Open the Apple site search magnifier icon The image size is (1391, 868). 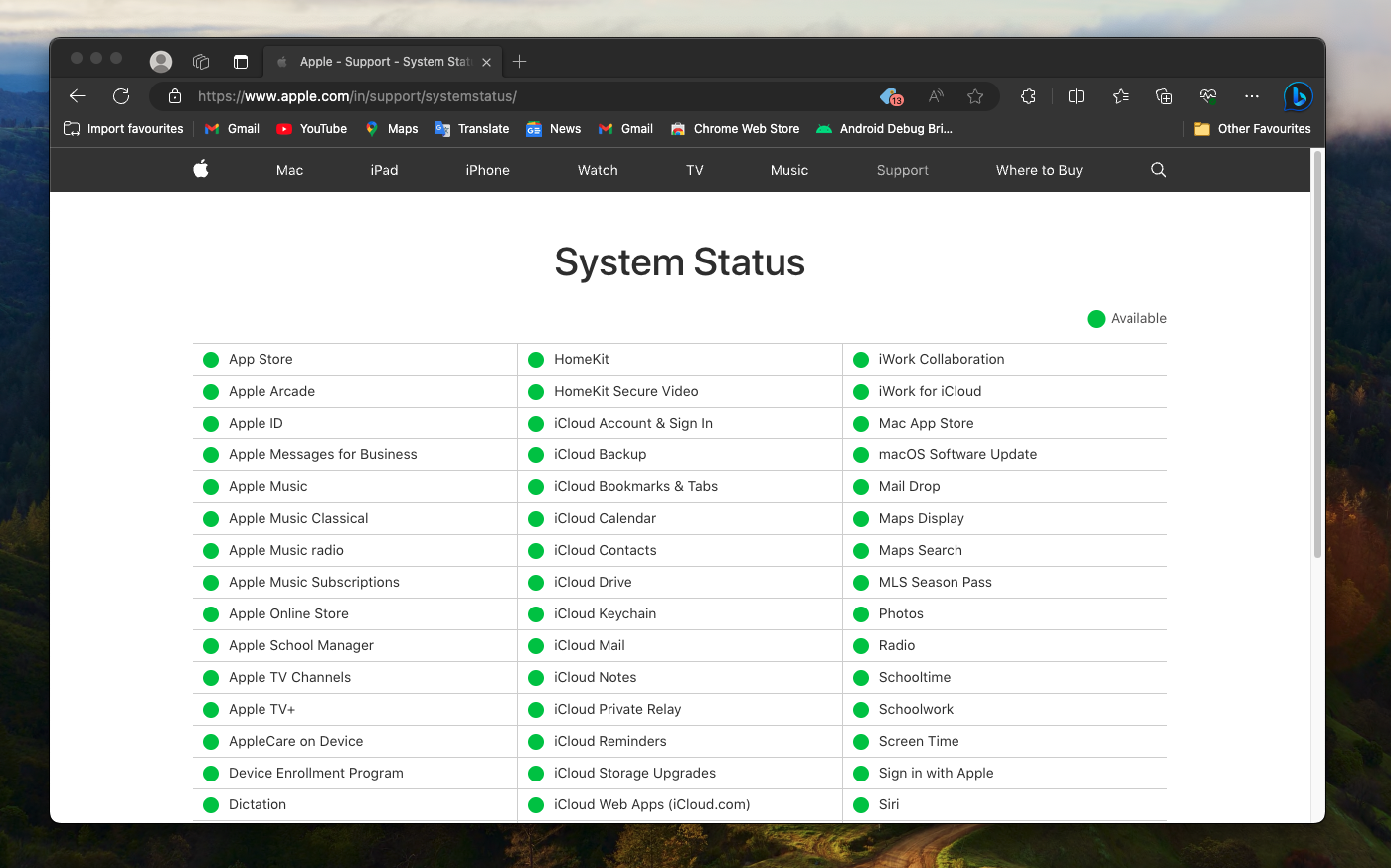[x=1158, y=170]
